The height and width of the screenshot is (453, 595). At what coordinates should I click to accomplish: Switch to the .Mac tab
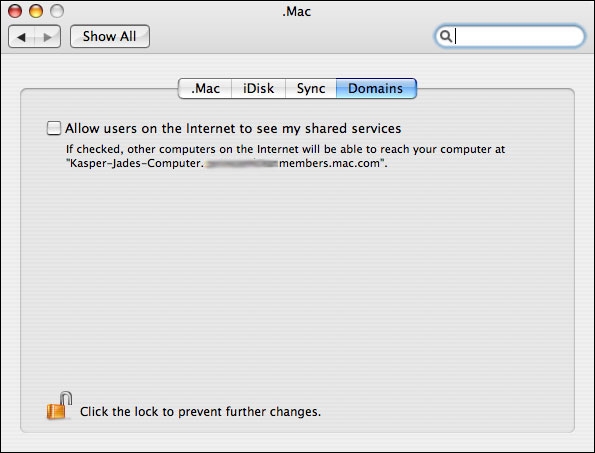(x=205, y=88)
